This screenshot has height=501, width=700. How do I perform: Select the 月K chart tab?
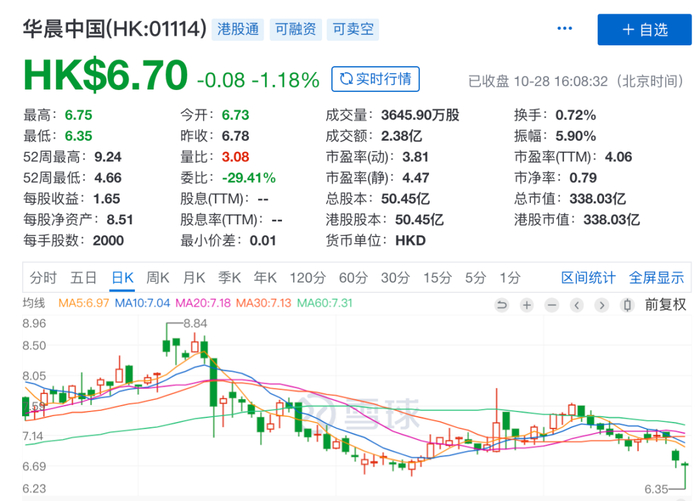click(194, 278)
